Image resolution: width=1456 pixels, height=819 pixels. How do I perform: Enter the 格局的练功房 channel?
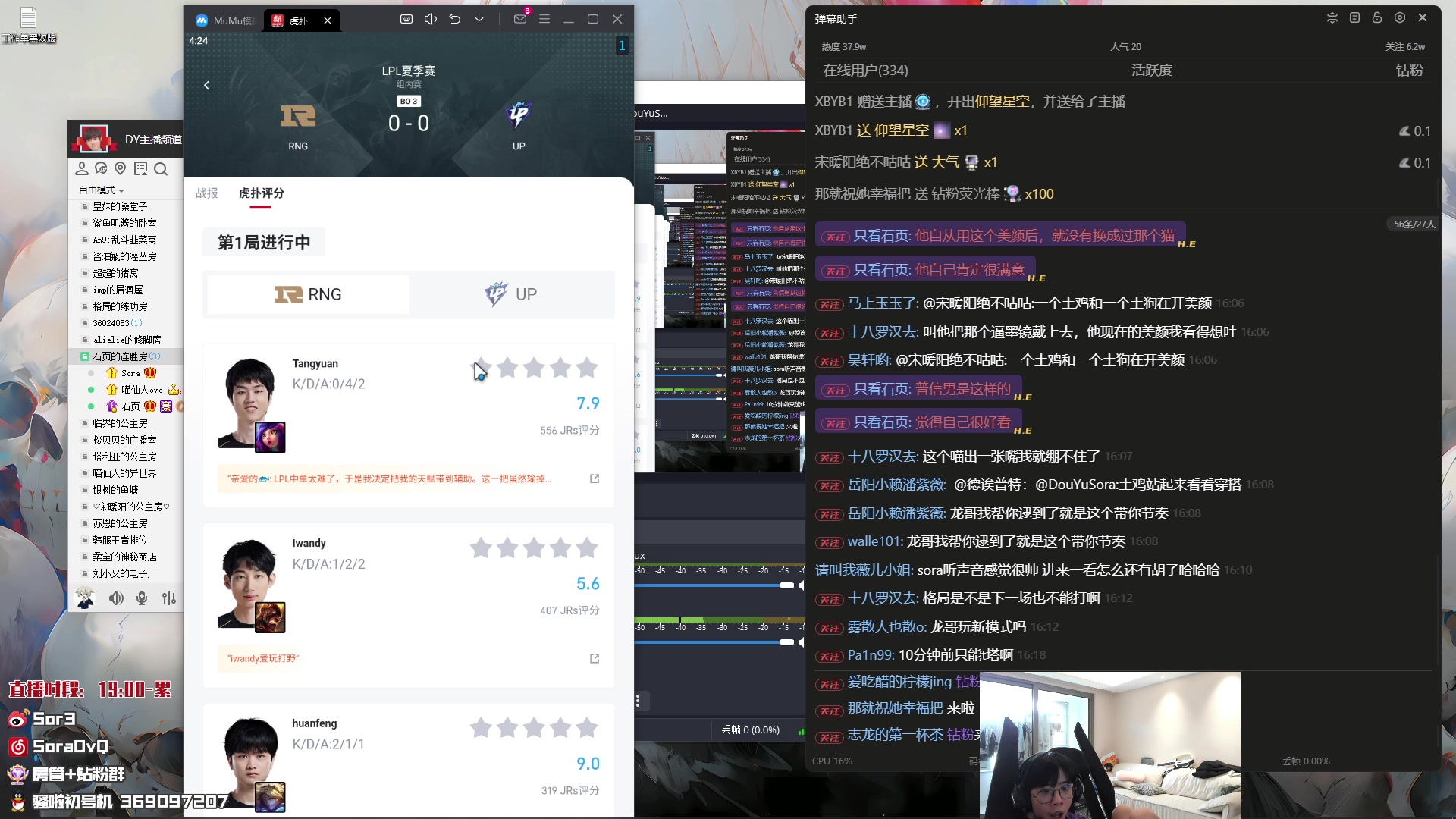click(x=120, y=306)
